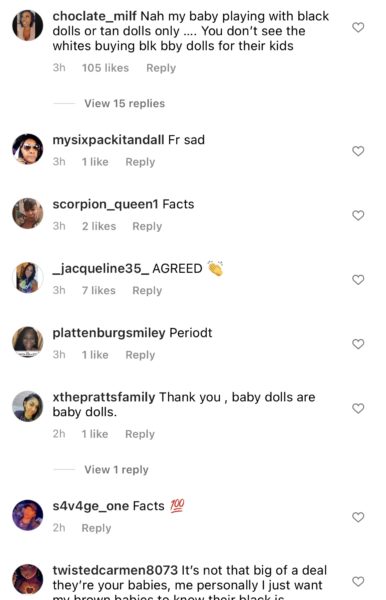The height and width of the screenshot is (600, 386).
Task: Expand View 1 reply
Action: (x=116, y=470)
